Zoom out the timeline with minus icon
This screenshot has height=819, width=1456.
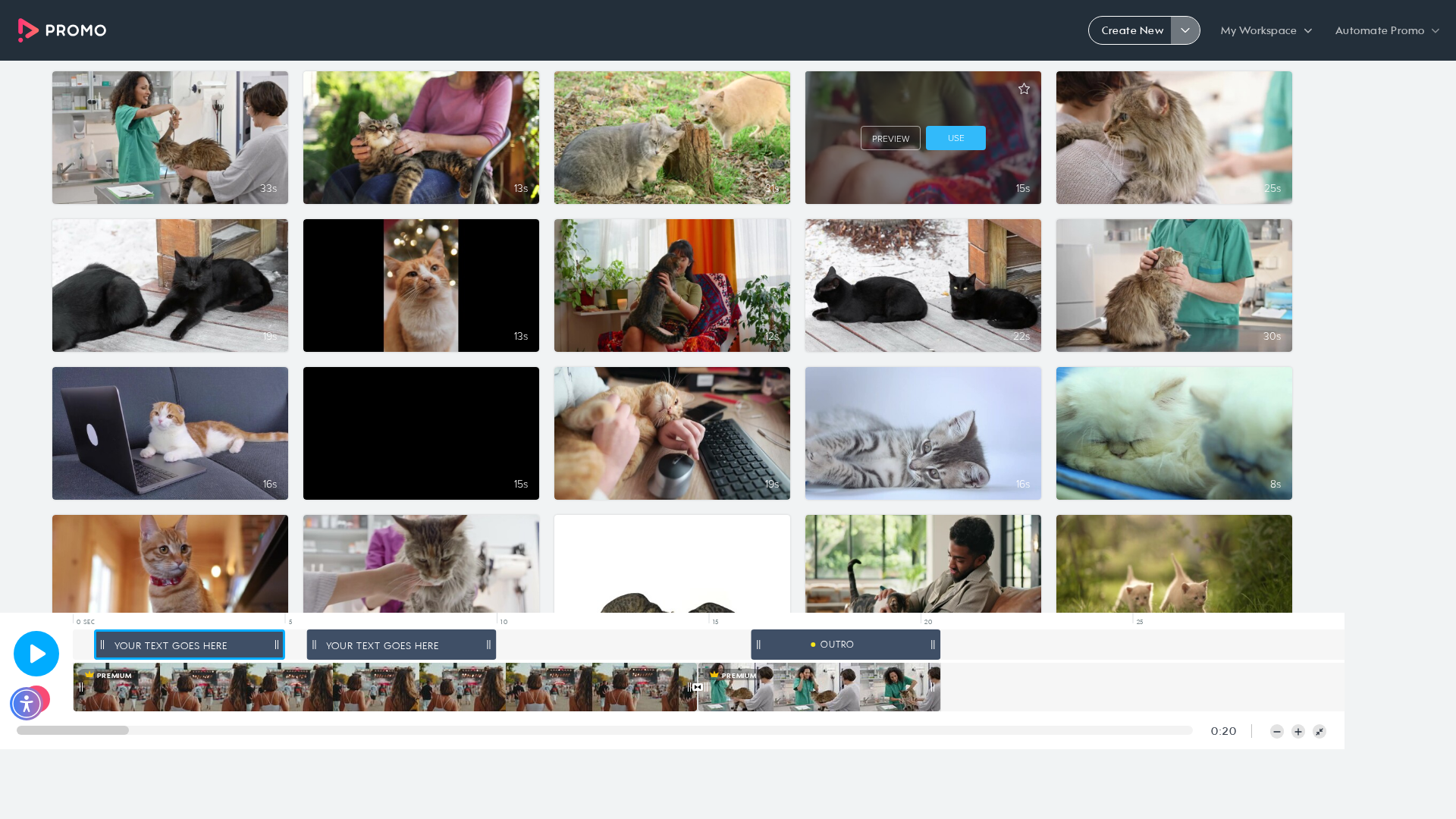tap(1277, 732)
